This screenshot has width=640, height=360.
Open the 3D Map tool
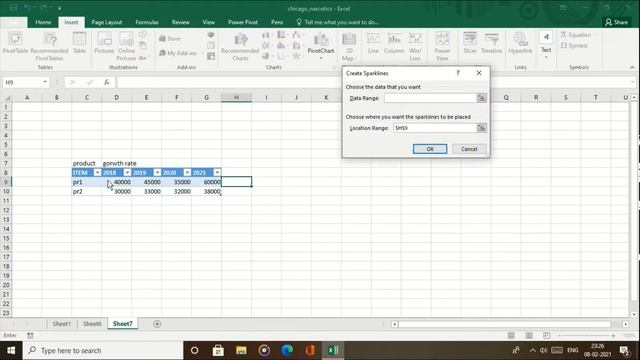coord(349,47)
